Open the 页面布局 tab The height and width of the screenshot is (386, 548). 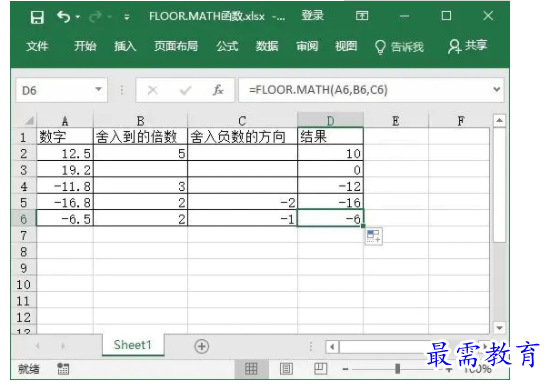coord(176,46)
